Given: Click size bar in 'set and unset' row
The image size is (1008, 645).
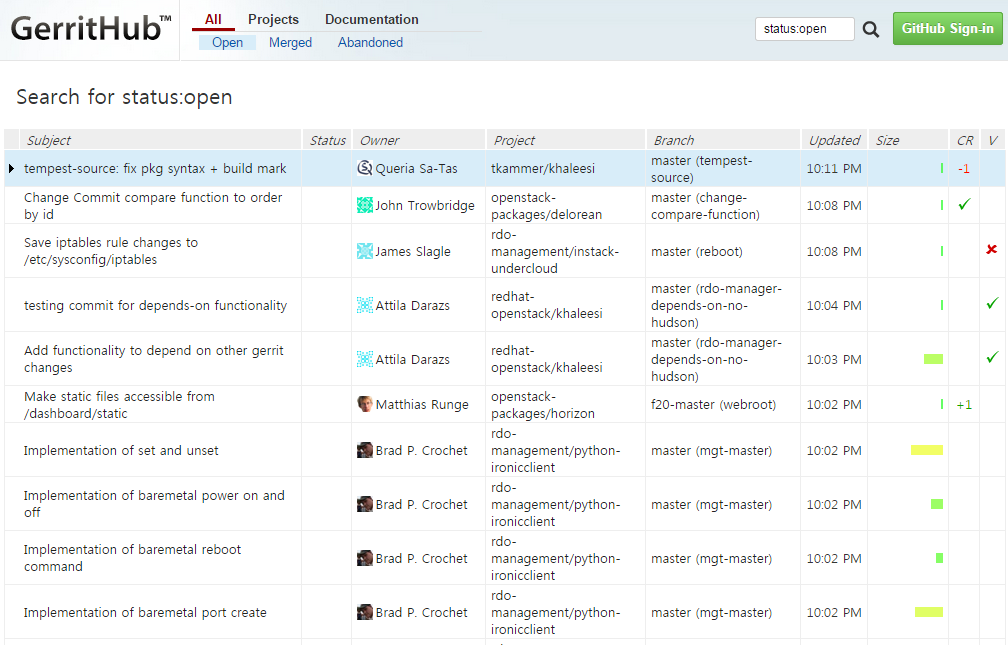Looking at the screenshot, I should 927,450.
